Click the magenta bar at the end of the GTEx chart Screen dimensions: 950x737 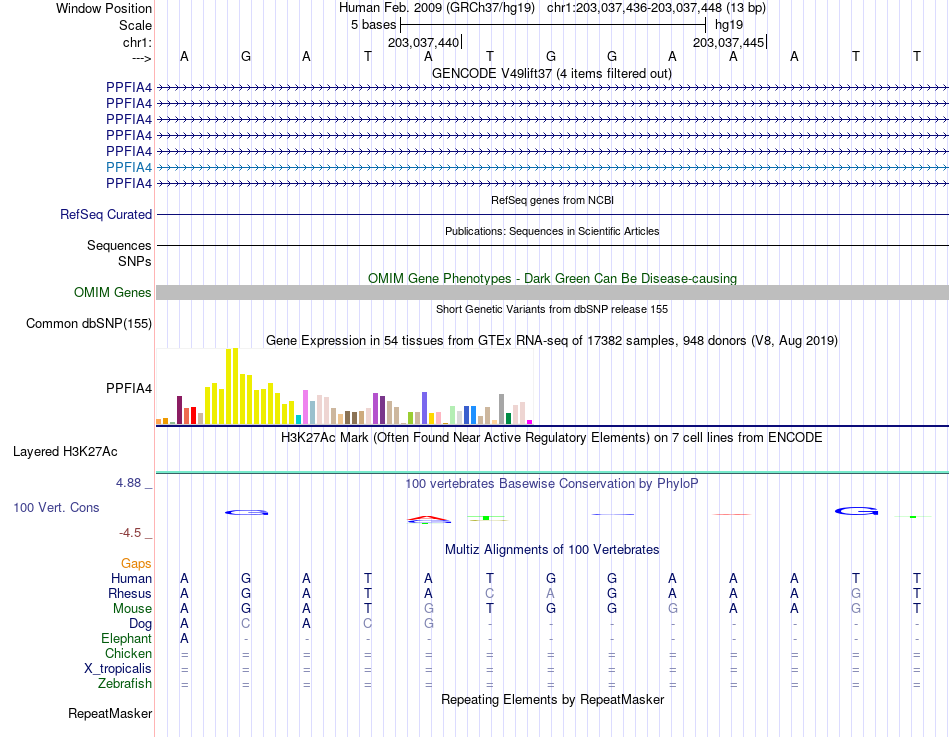[530, 422]
